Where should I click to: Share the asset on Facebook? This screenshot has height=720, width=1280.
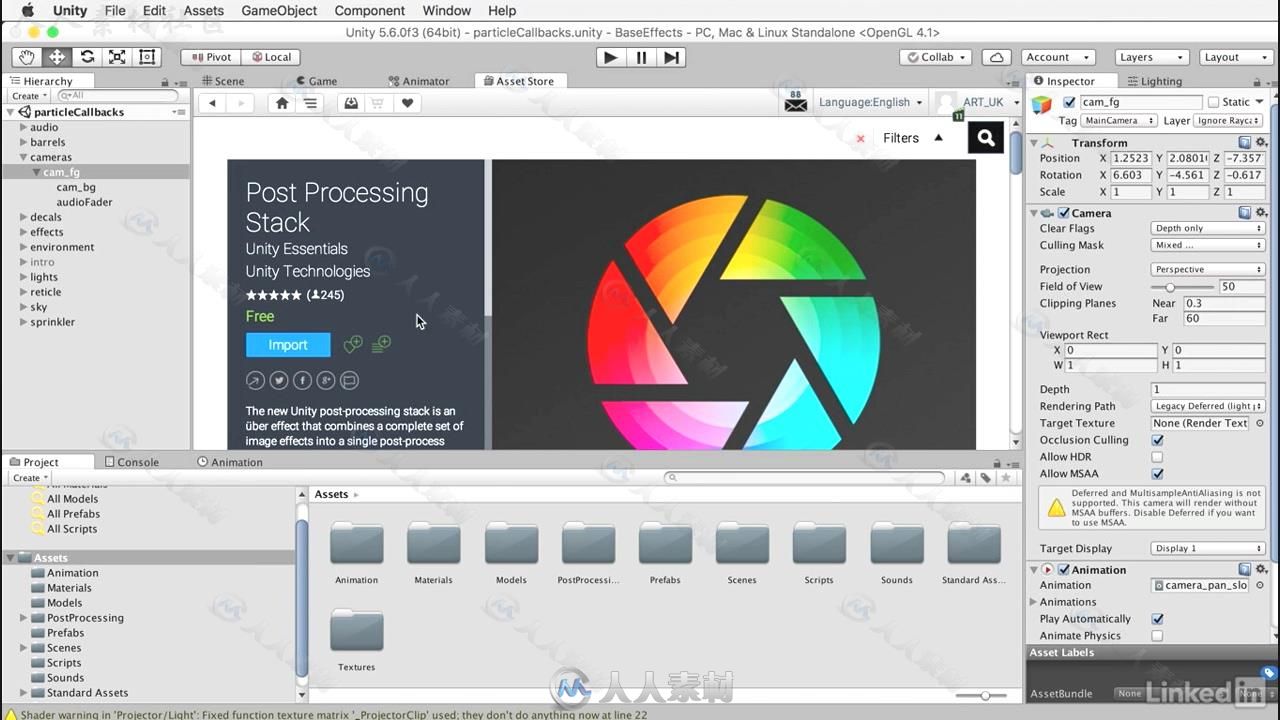[x=302, y=380]
